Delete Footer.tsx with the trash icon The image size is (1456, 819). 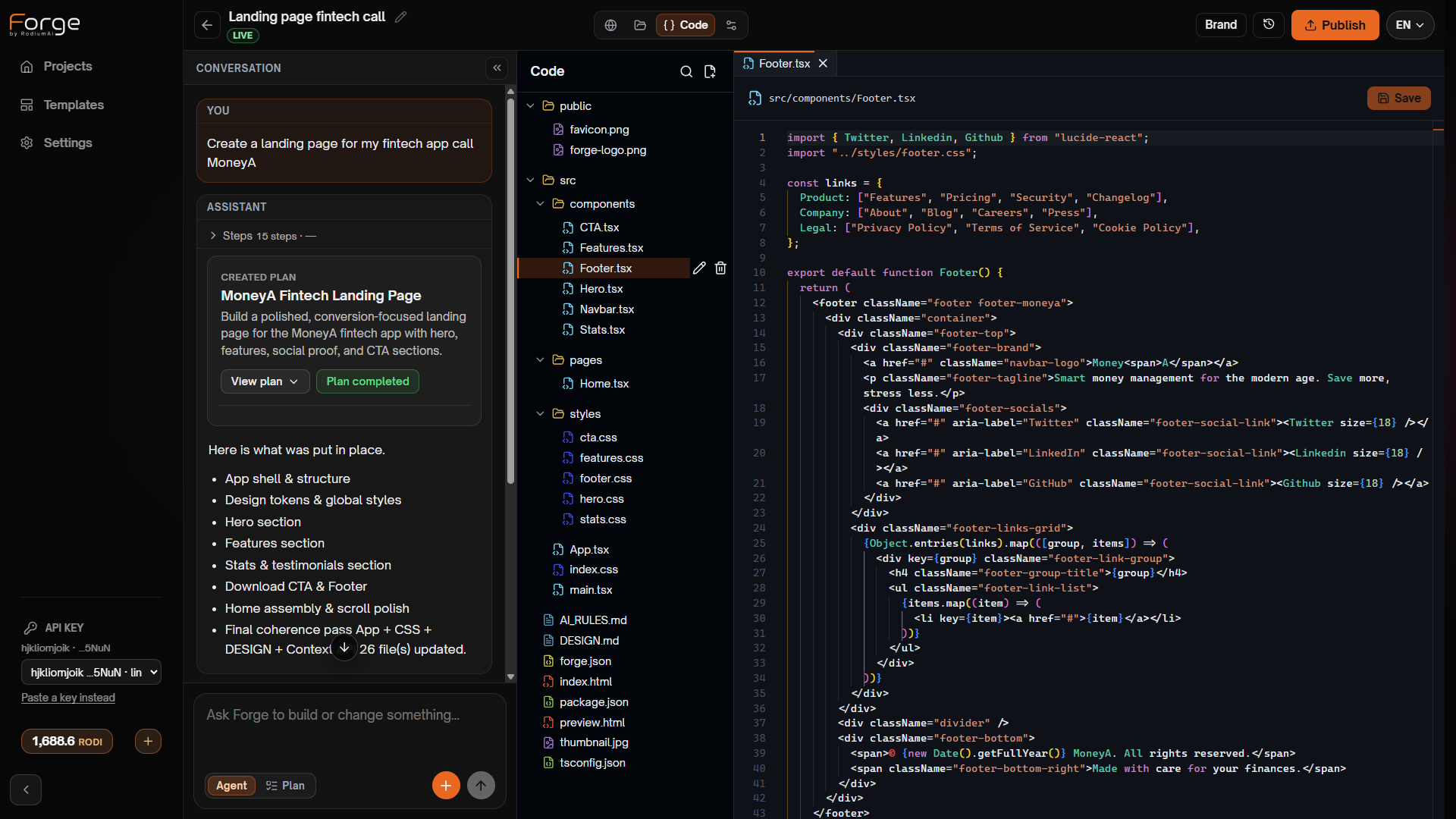click(x=720, y=268)
